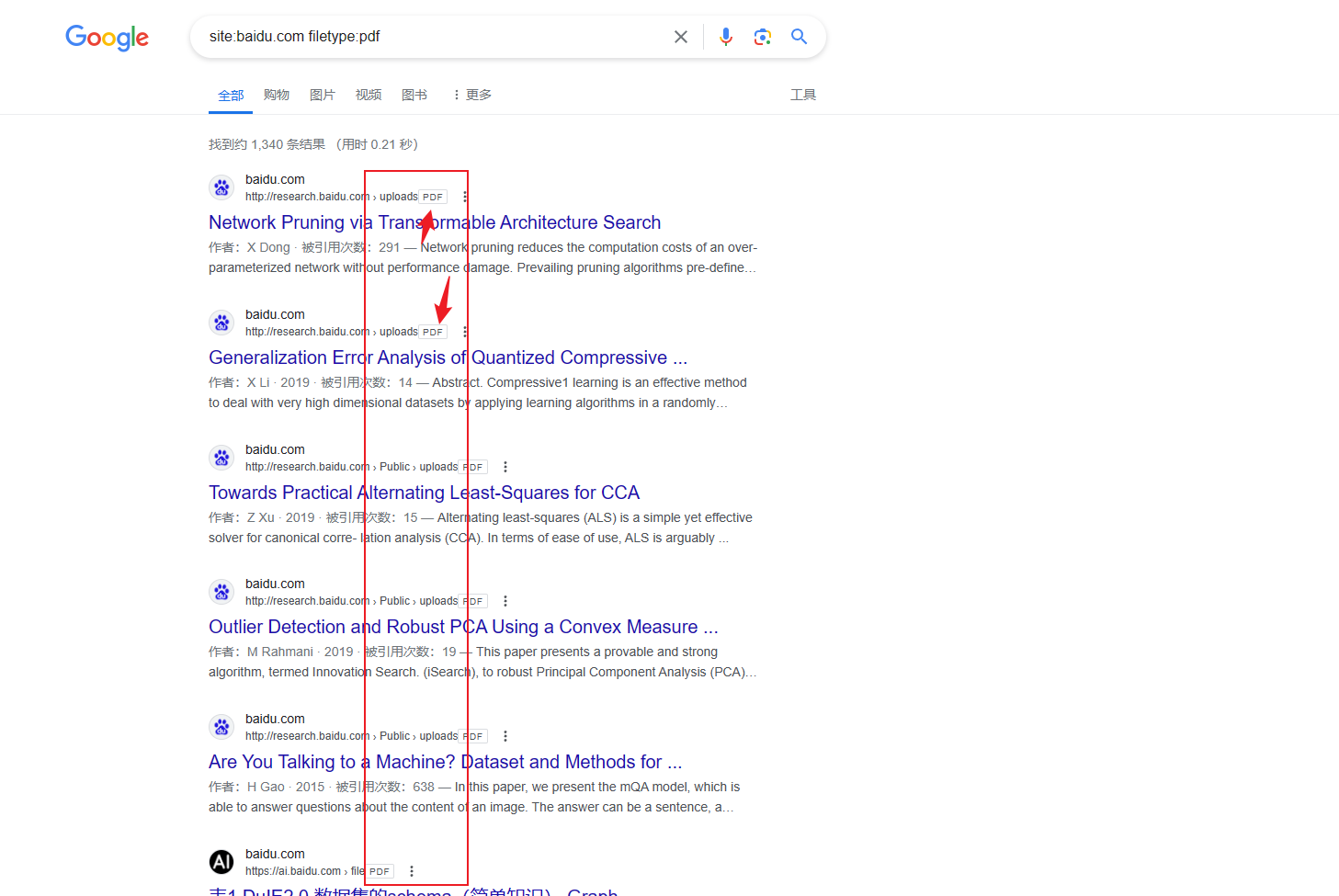Clear the search box text
The height and width of the screenshot is (896, 1339).
[x=681, y=37]
